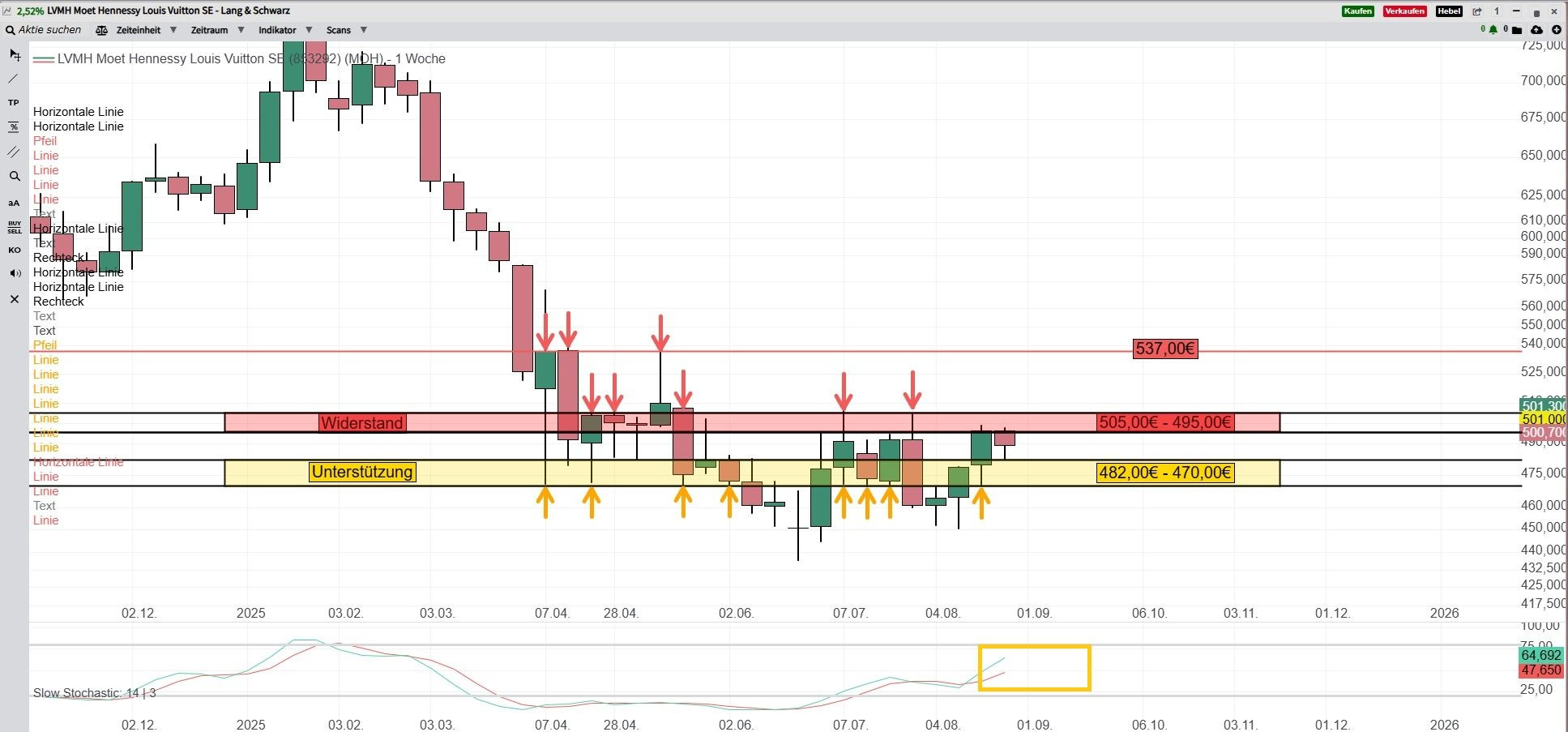
Task: Select the cursor pointer tool in left toolbar
Action: coord(14,55)
